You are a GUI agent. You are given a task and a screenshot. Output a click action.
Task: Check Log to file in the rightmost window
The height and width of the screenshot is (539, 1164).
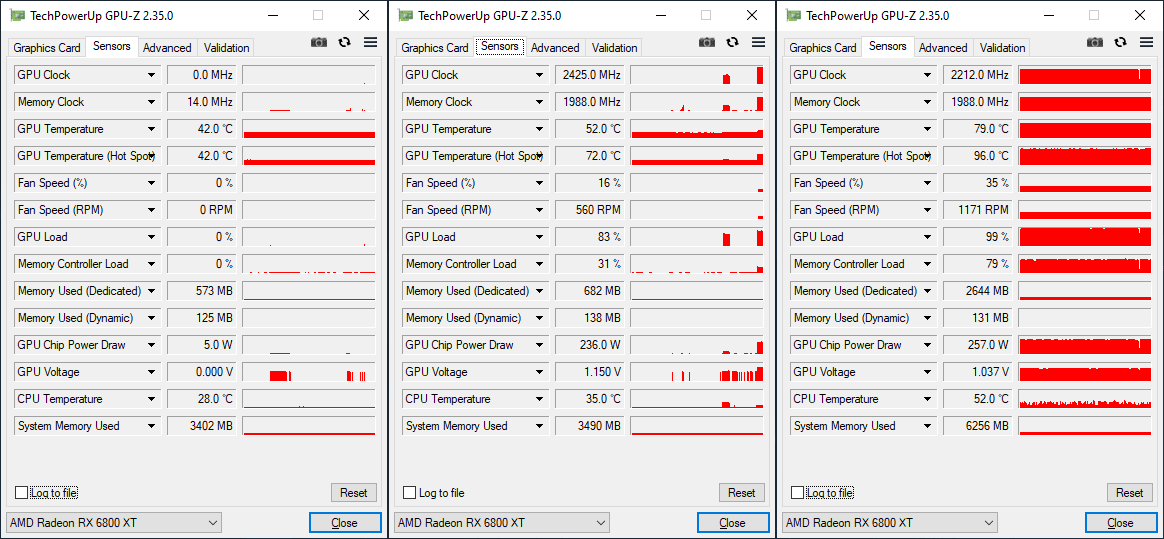point(798,493)
